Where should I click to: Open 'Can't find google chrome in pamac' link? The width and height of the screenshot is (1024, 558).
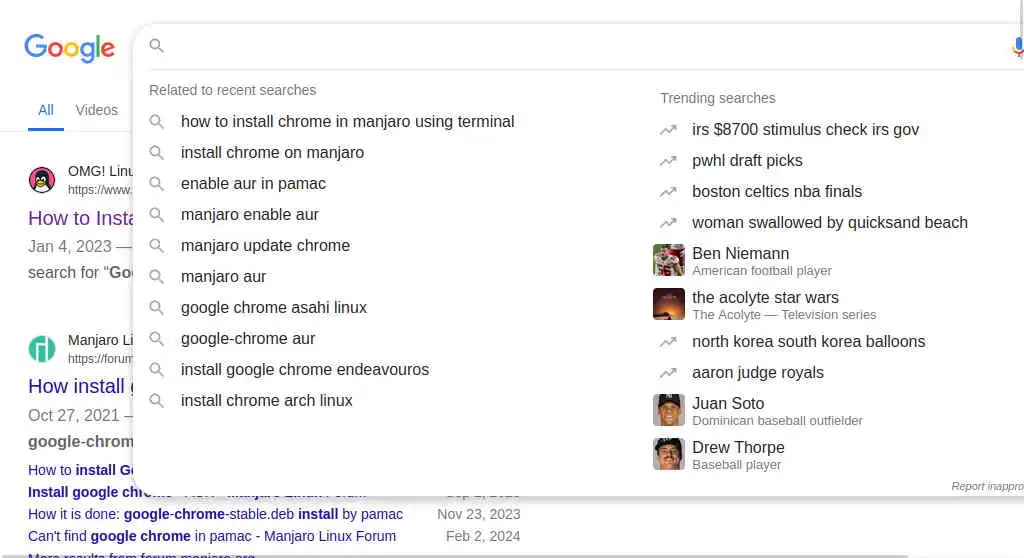click(212, 536)
